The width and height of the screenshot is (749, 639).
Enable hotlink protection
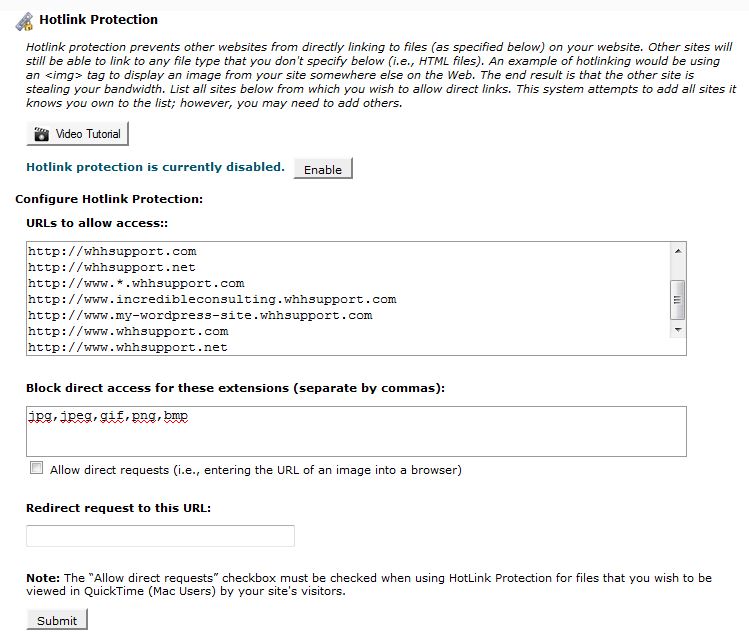point(322,169)
